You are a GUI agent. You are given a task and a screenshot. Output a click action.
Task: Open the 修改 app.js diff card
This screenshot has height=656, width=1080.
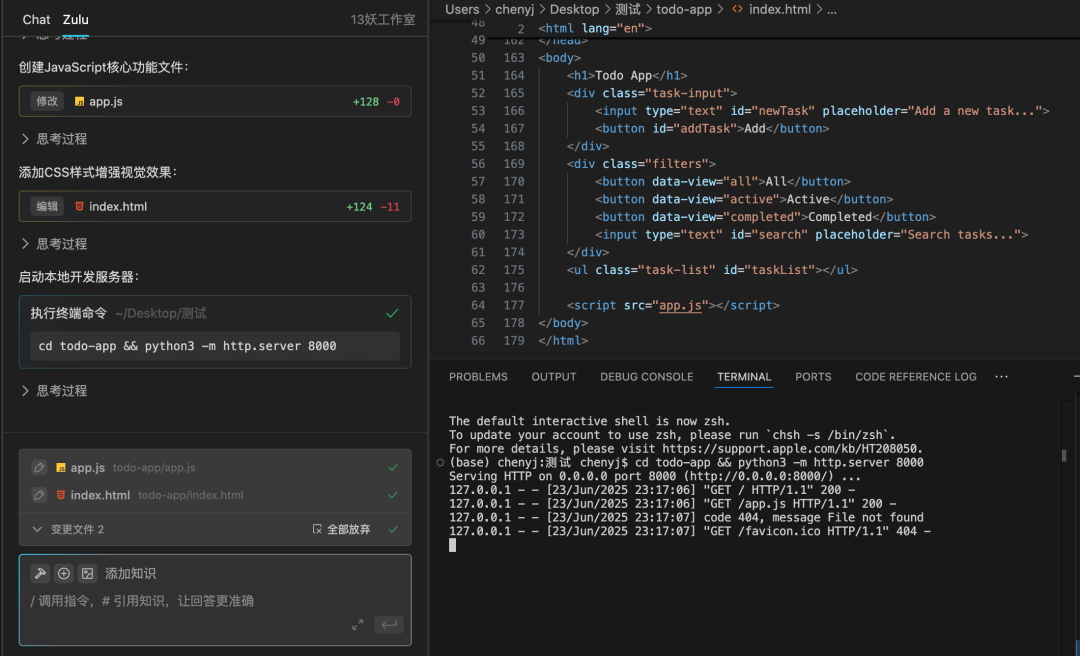215,101
